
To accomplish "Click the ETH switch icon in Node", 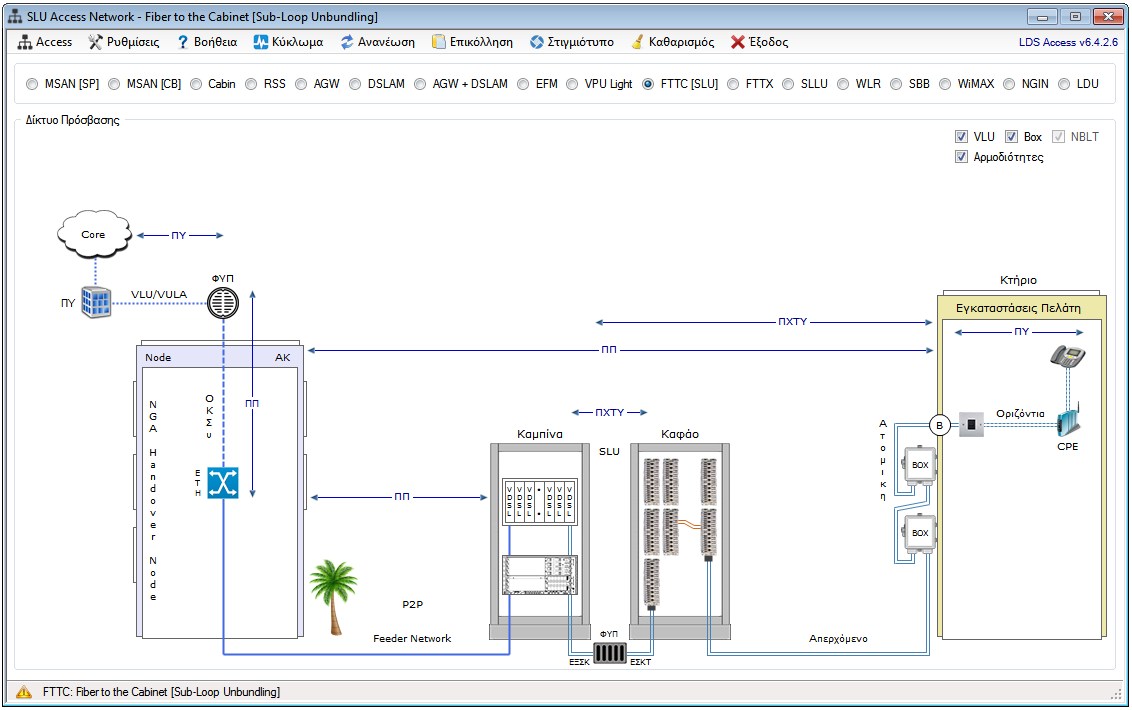I will pyautogui.click(x=222, y=483).
